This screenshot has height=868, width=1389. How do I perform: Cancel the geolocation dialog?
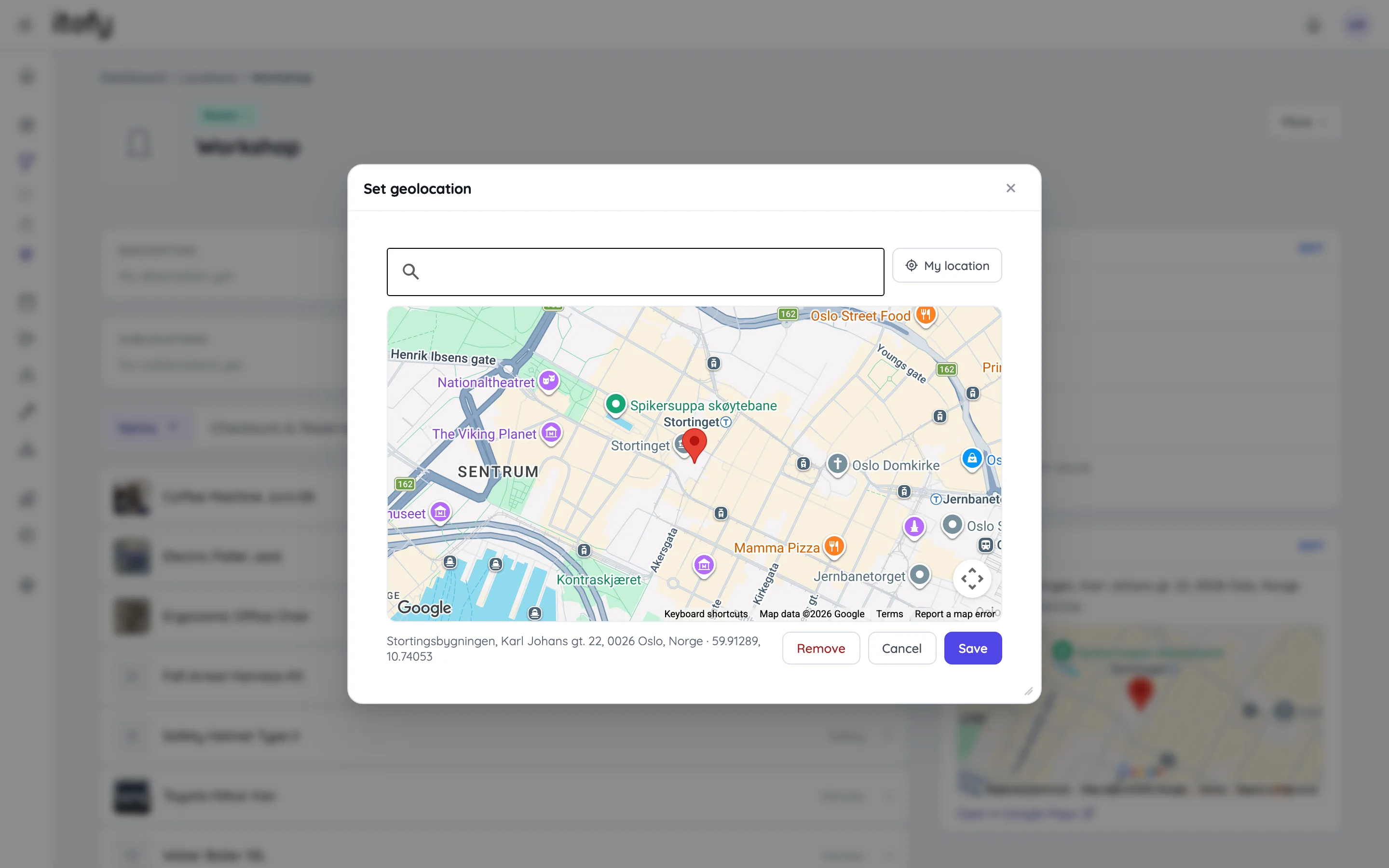click(902, 648)
